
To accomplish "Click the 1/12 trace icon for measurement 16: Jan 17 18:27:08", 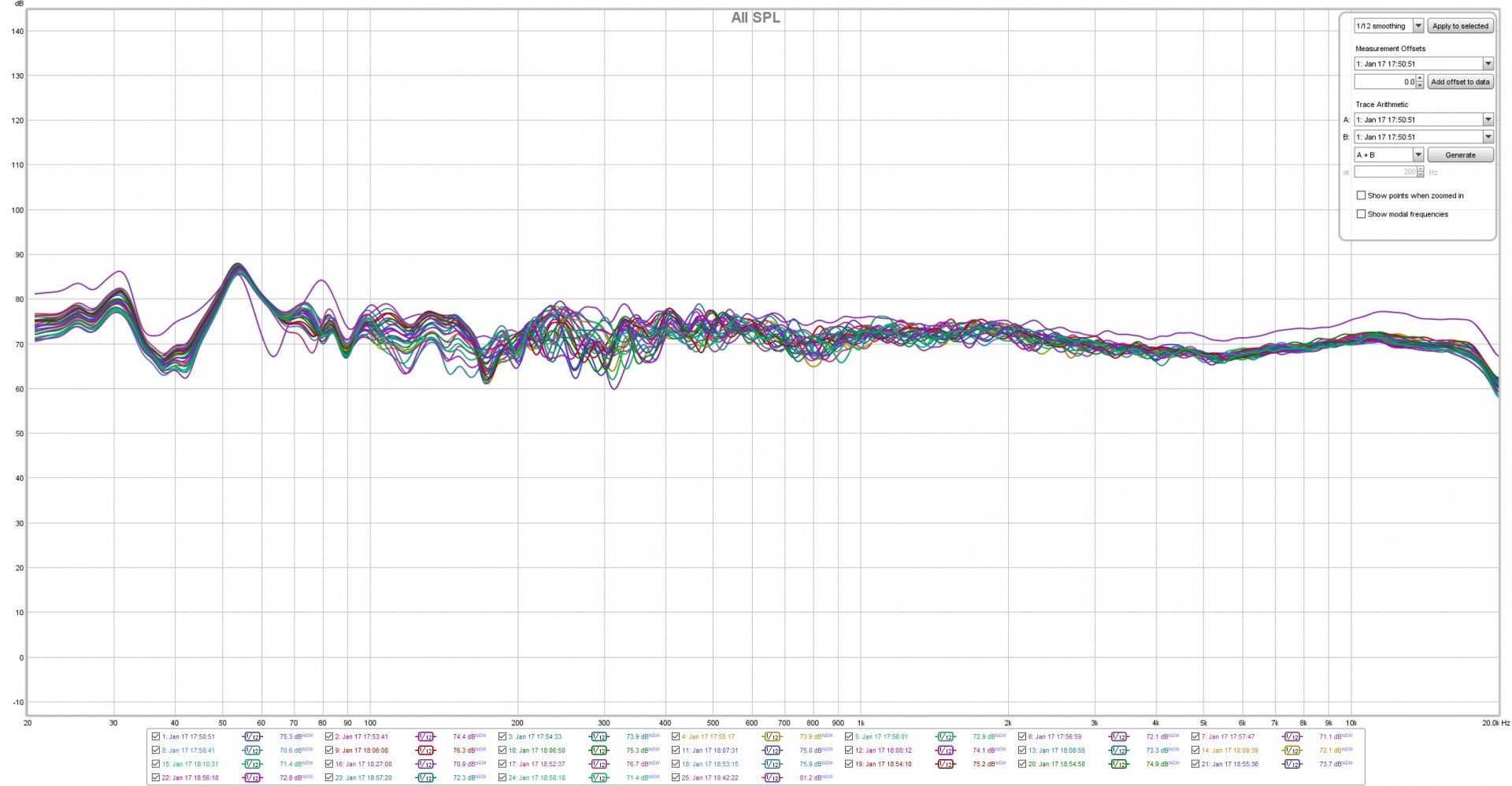I will click(x=425, y=764).
